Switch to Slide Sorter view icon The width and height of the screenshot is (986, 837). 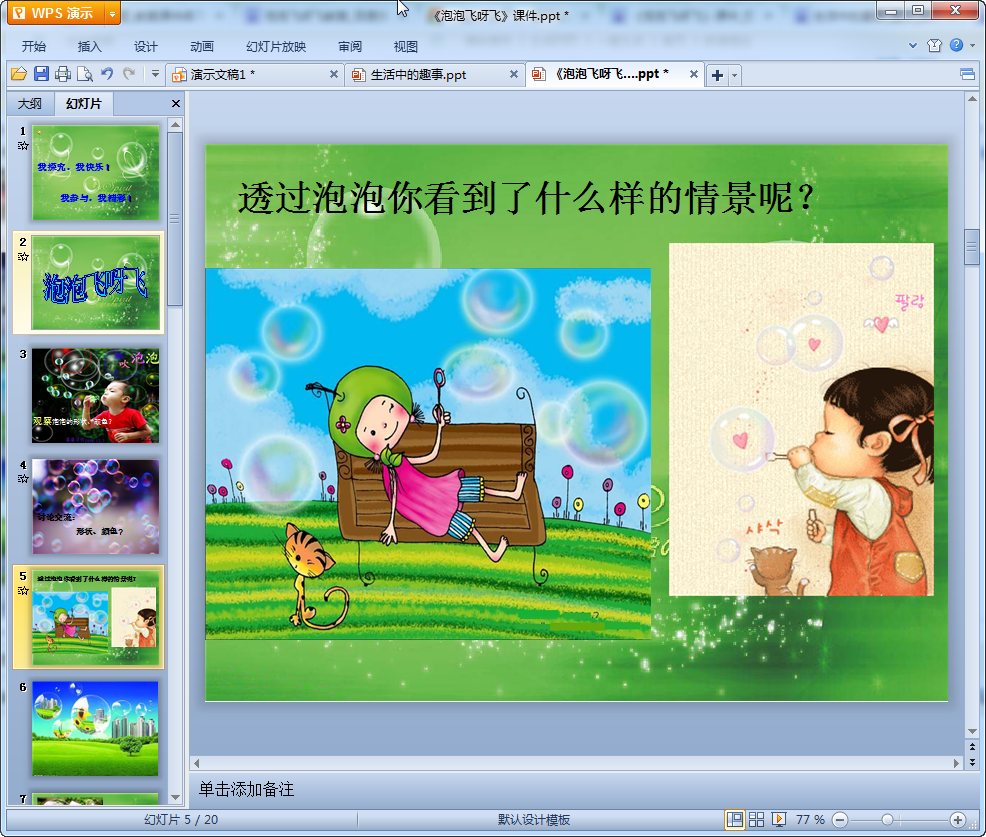[x=756, y=819]
